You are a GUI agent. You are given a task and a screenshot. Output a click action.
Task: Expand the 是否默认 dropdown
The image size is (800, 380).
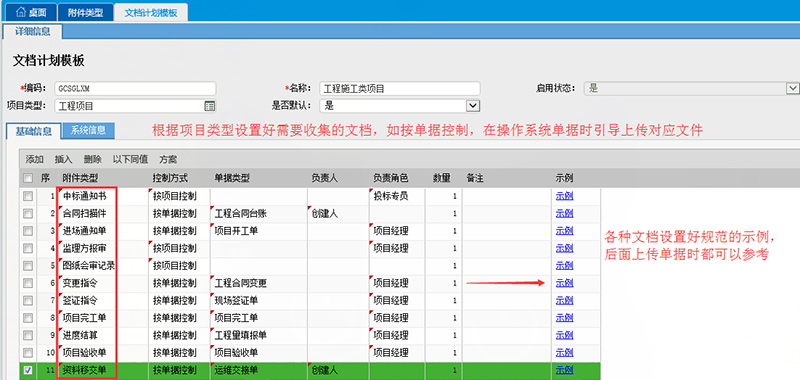(473, 106)
